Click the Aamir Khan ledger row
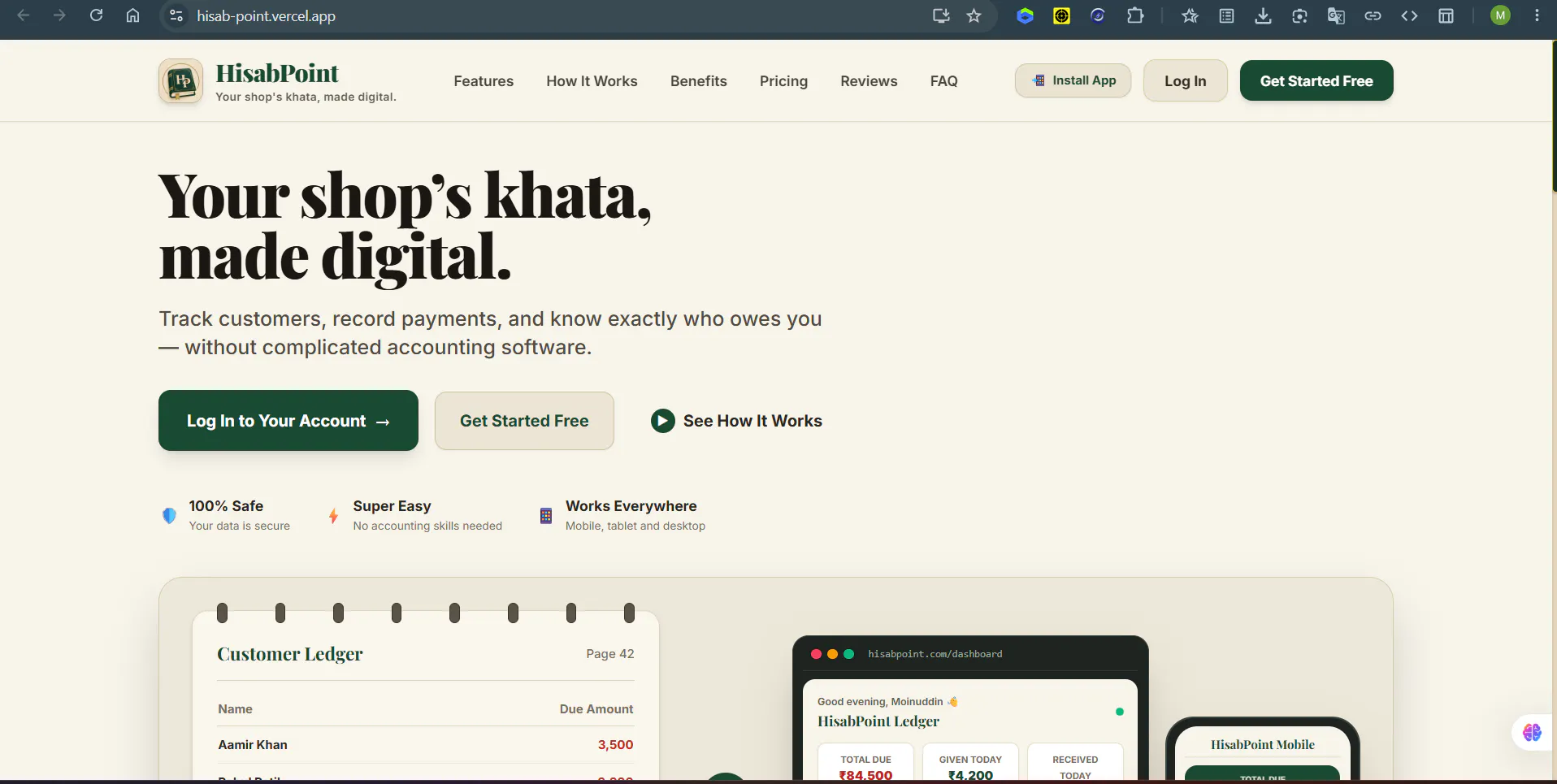 click(x=426, y=745)
